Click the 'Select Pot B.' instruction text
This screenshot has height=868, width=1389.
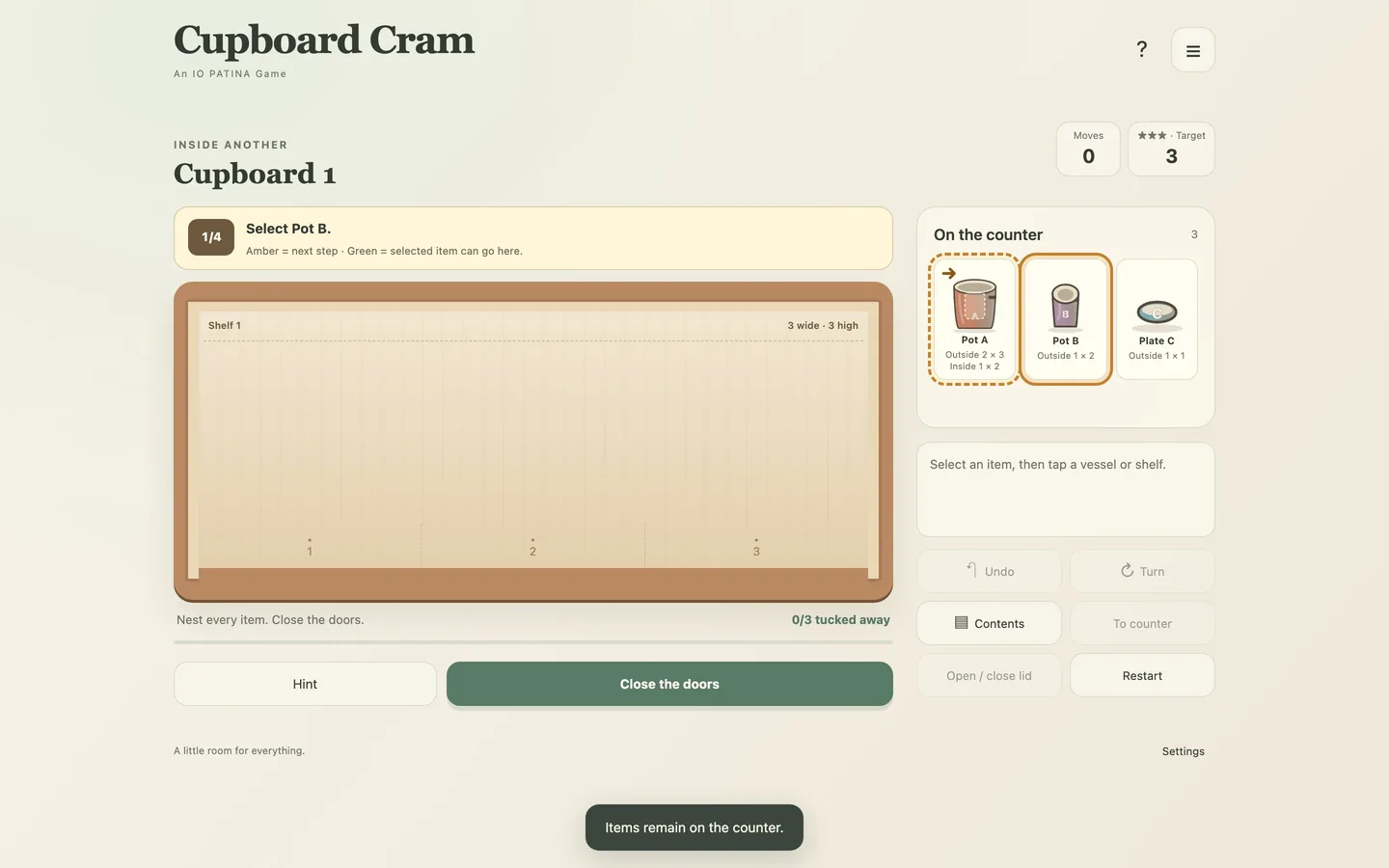(x=288, y=229)
